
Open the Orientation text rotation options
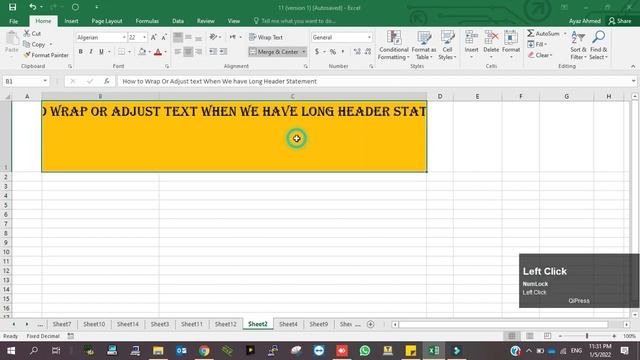coord(215,37)
